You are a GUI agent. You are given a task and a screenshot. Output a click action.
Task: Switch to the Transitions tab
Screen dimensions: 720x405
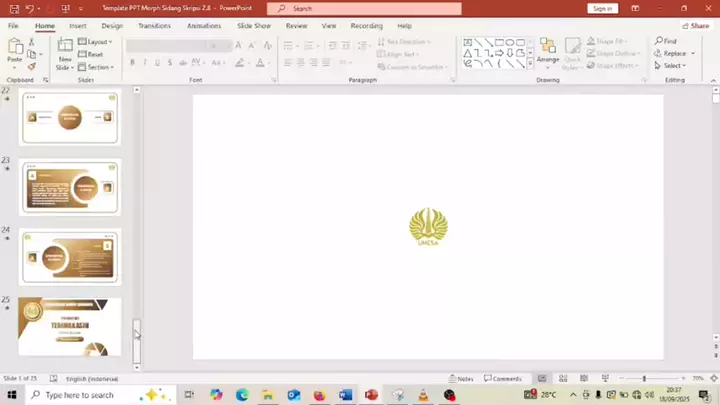pos(154,26)
